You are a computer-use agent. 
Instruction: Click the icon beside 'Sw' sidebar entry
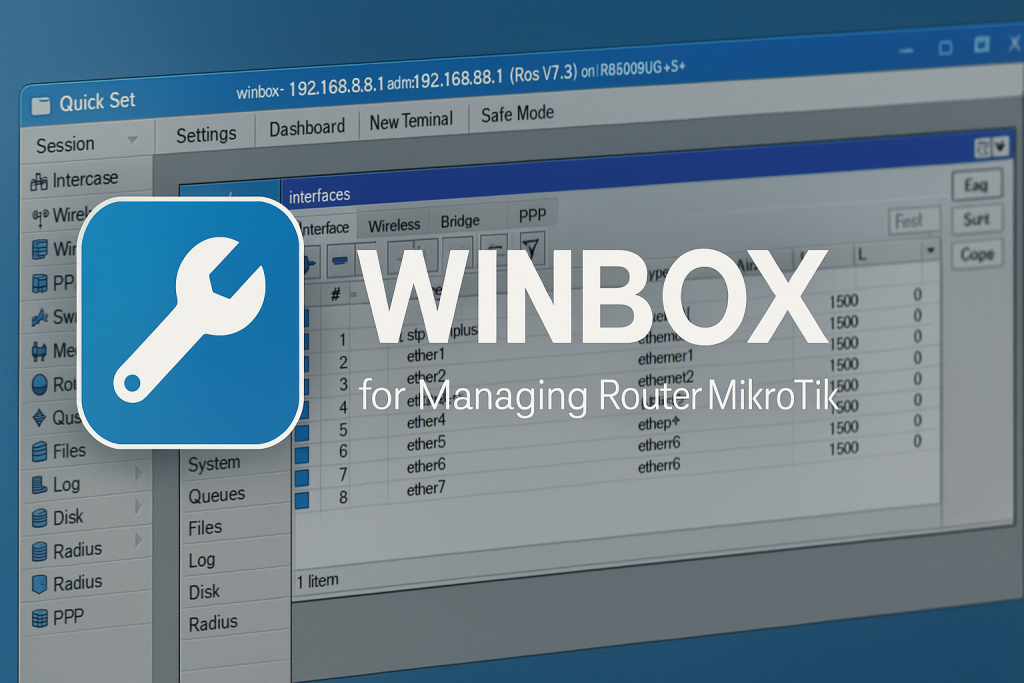point(40,317)
